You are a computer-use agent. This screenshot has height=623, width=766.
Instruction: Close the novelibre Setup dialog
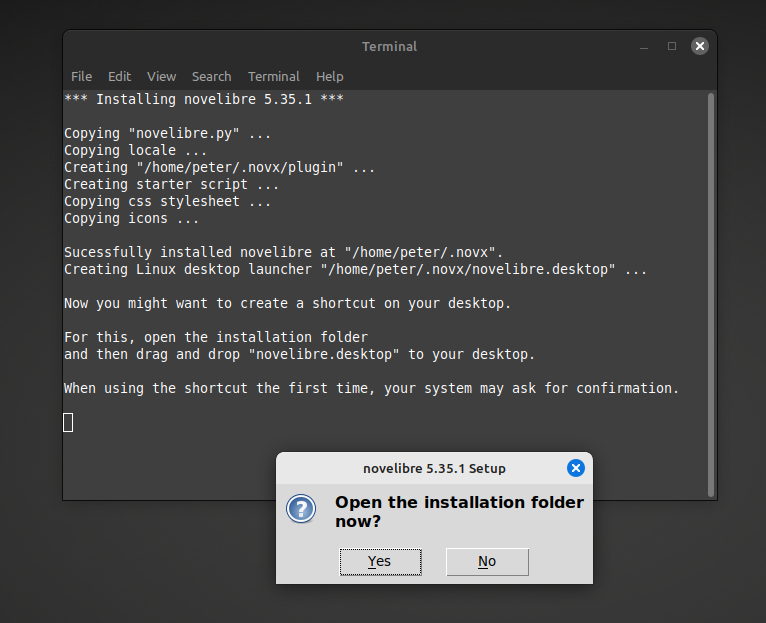(x=576, y=468)
